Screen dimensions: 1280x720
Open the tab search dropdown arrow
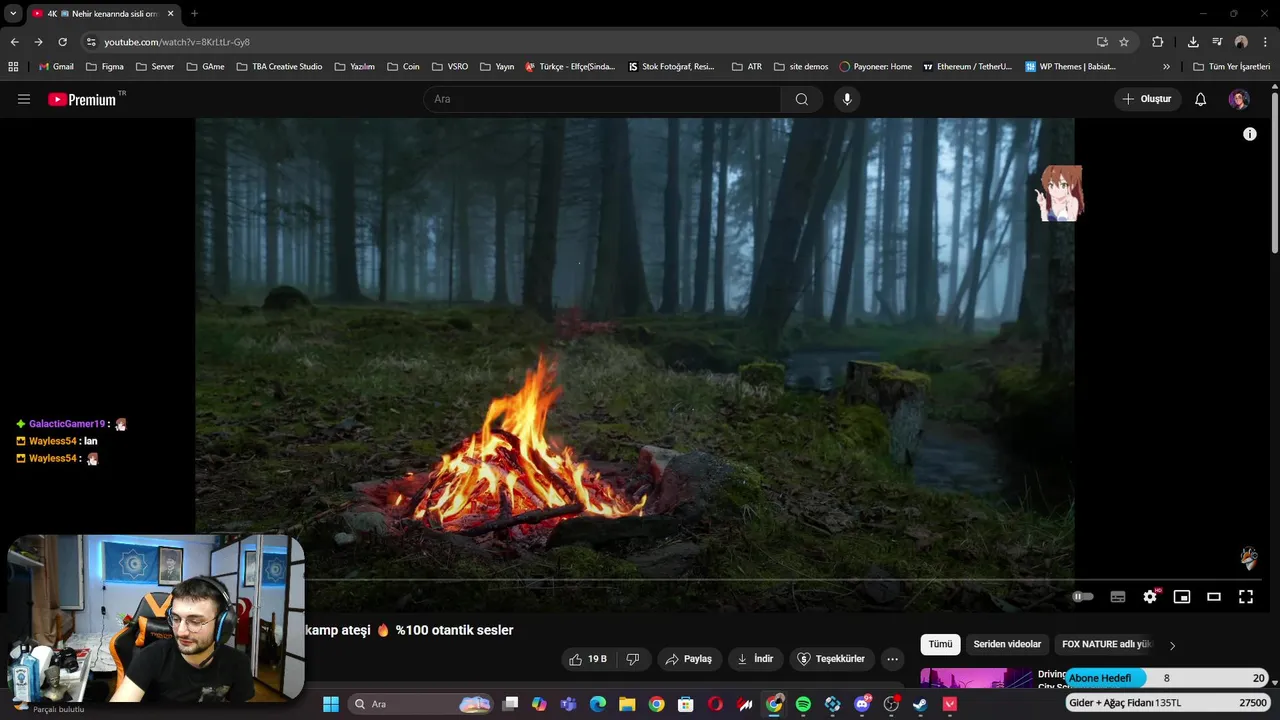tap(12, 13)
